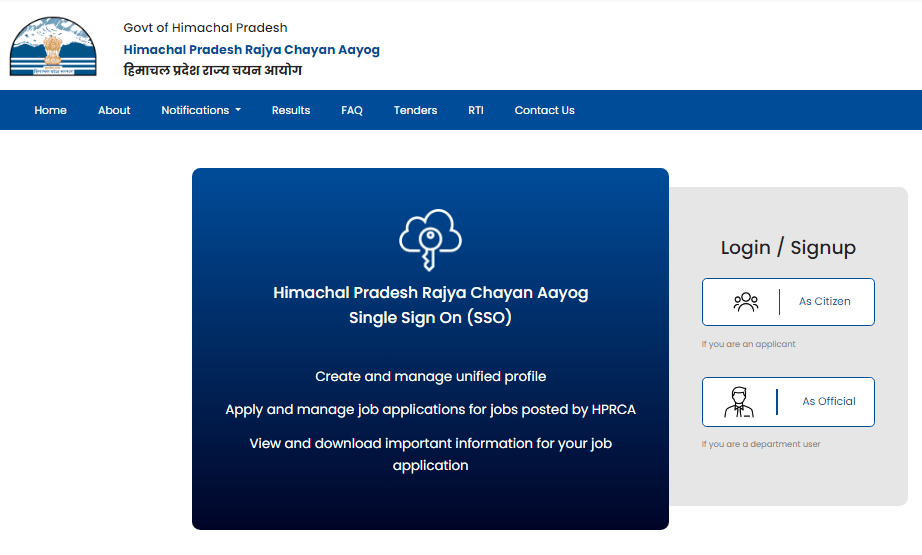Click the Hindi title text in header
This screenshot has height=555, width=922.
tap(212, 71)
